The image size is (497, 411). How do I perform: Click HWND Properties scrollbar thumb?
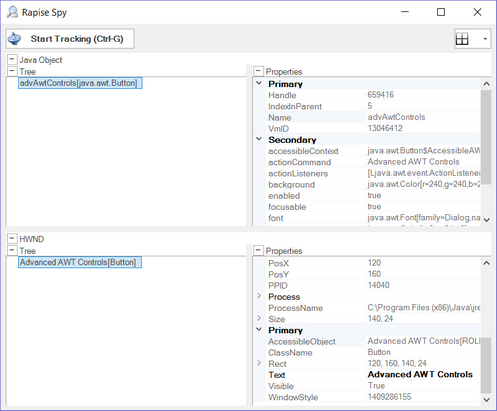tap(486, 365)
